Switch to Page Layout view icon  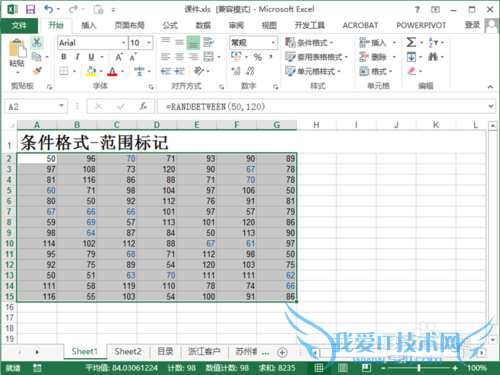[343, 368]
